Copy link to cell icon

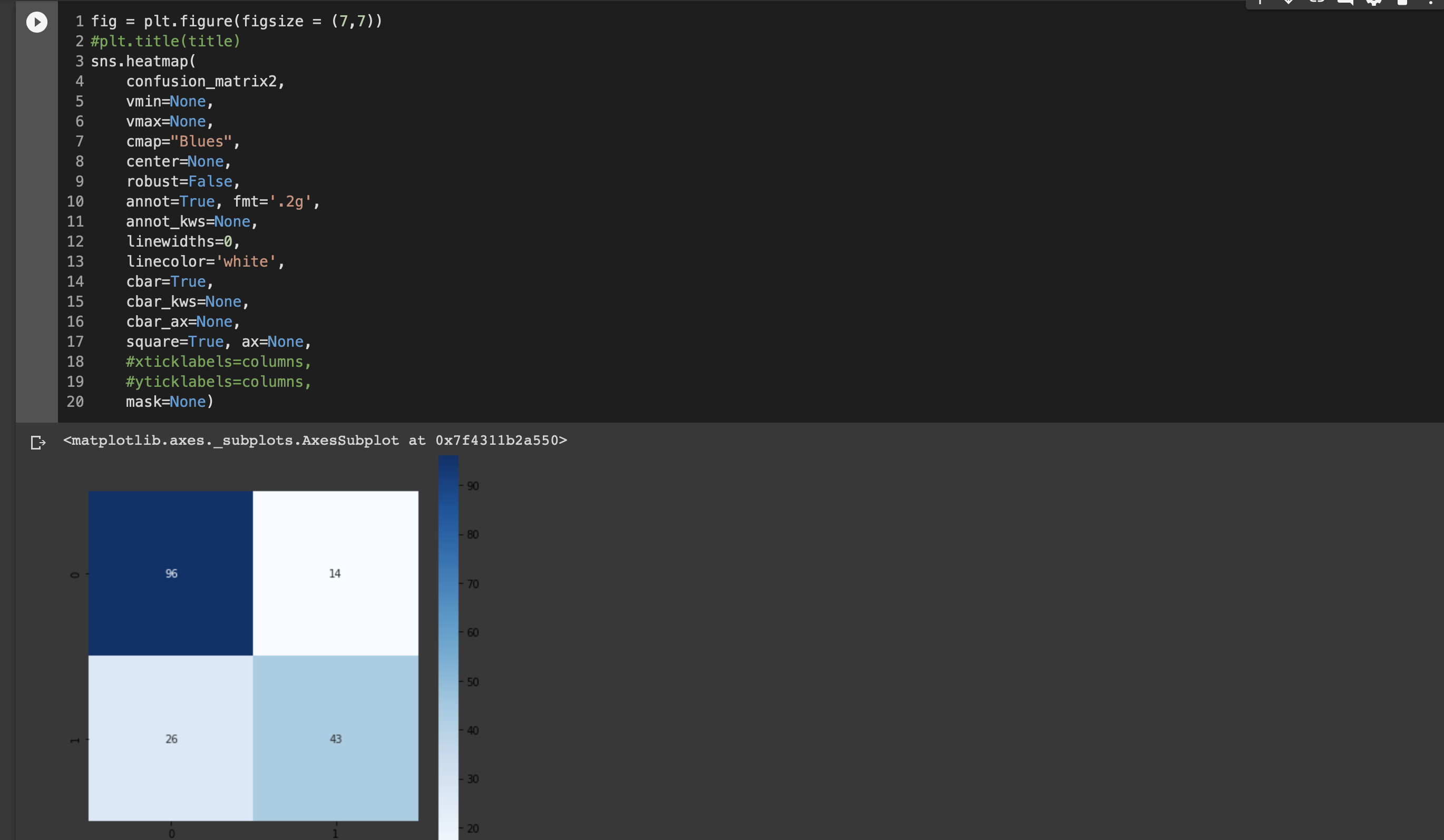pos(1316,2)
